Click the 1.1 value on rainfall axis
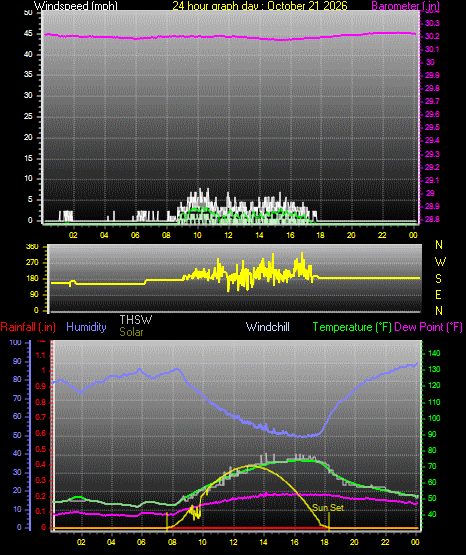This screenshot has width=466, height=555. (41, 355)
